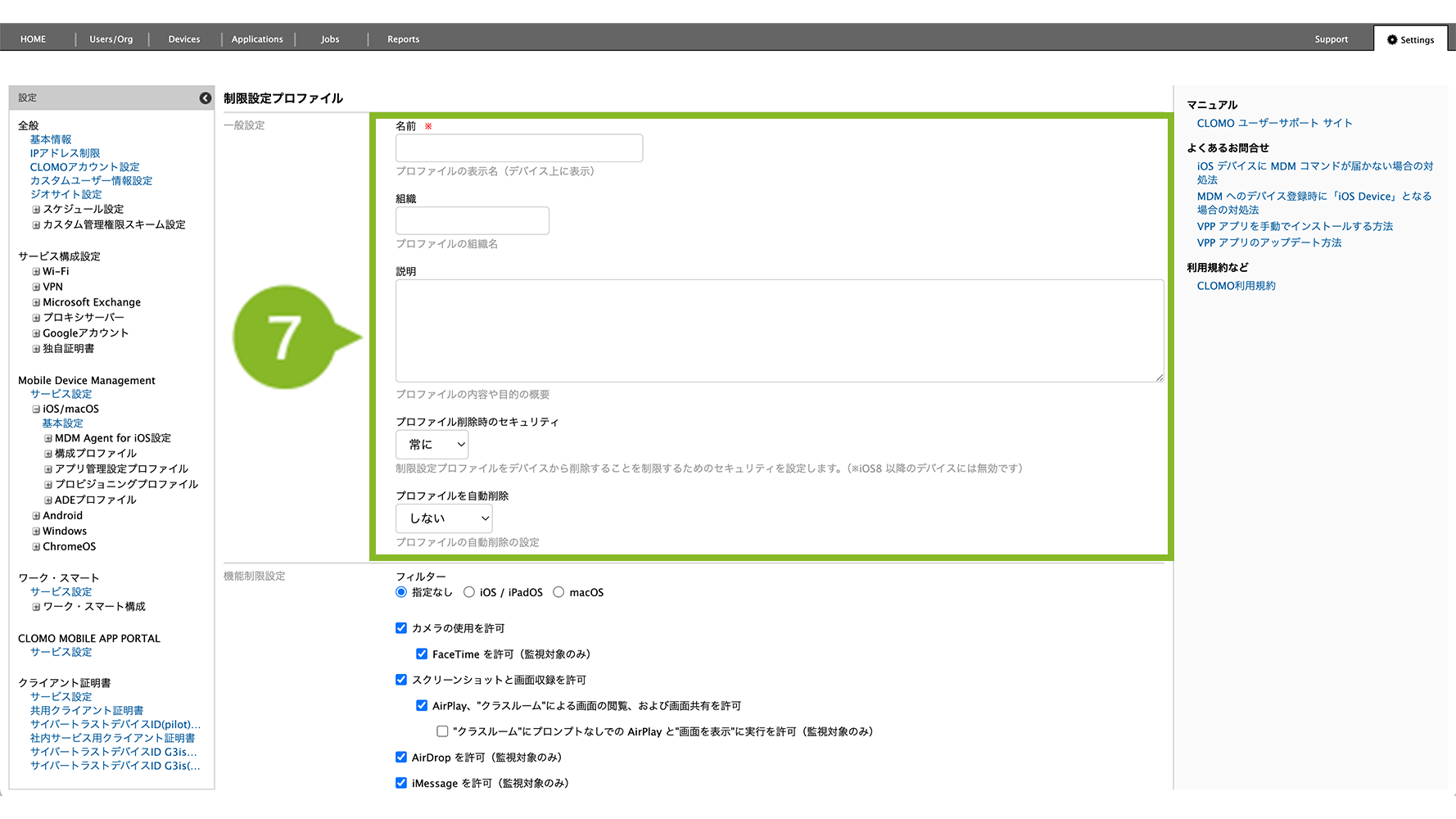Open プロファイルを自動削除 dropdown
The width and height of the screenshot is (1456, 819).
coord(444,518)
